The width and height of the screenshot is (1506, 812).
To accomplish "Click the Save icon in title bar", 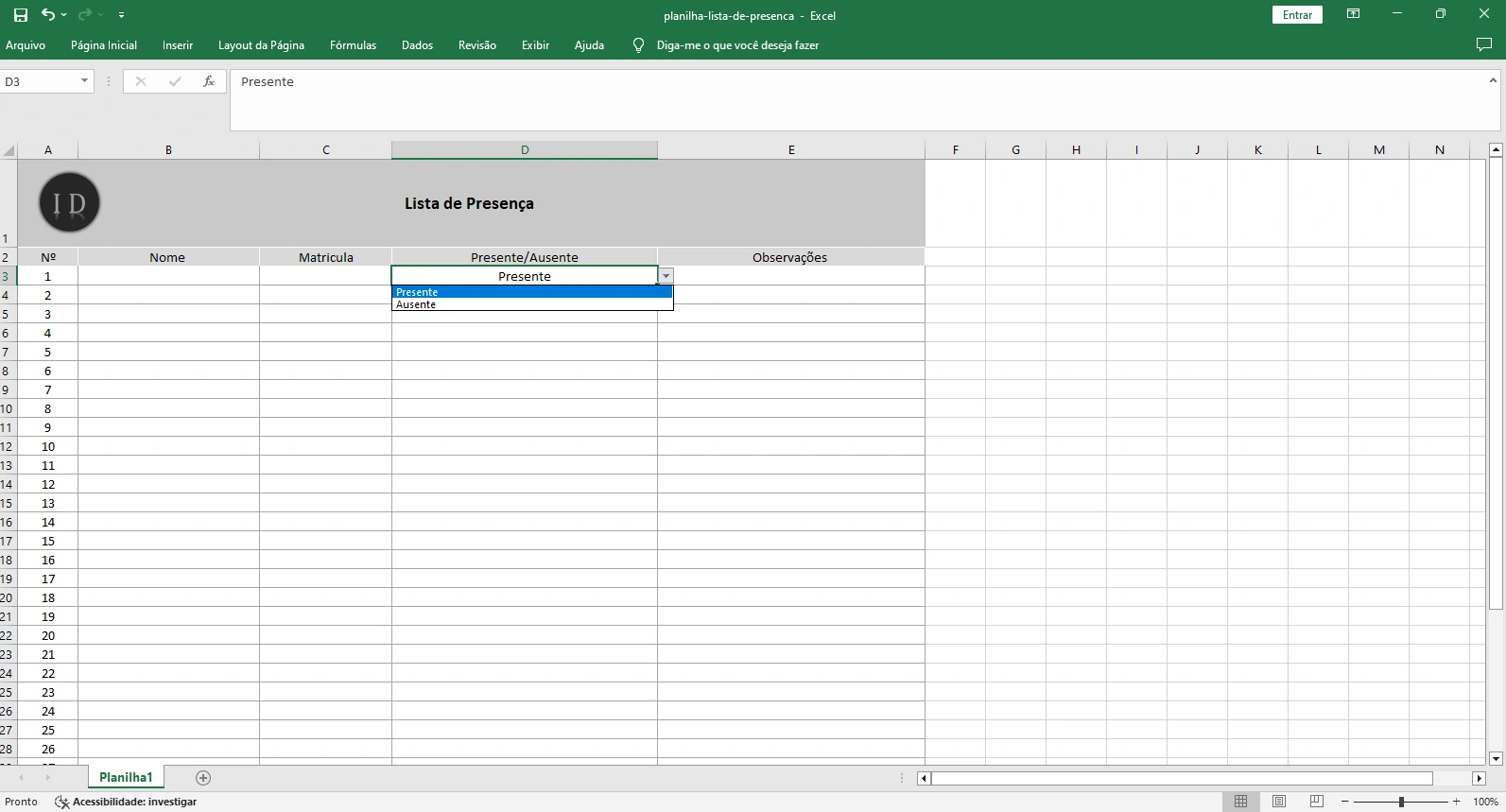I will [x=21, y=15].
